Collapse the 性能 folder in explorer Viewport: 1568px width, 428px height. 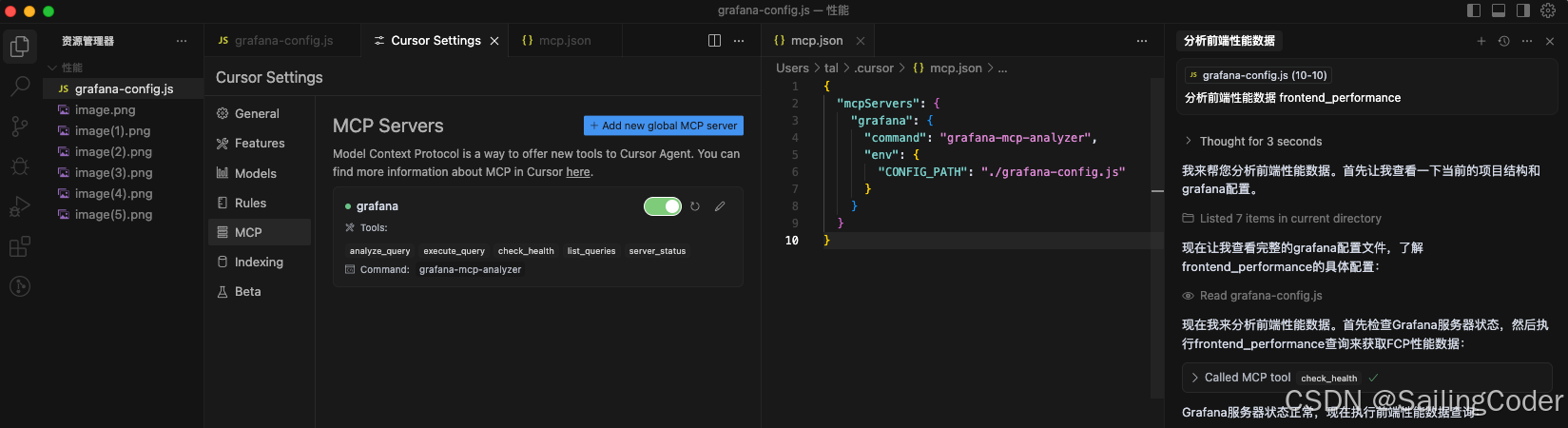[x=53, y=68]
